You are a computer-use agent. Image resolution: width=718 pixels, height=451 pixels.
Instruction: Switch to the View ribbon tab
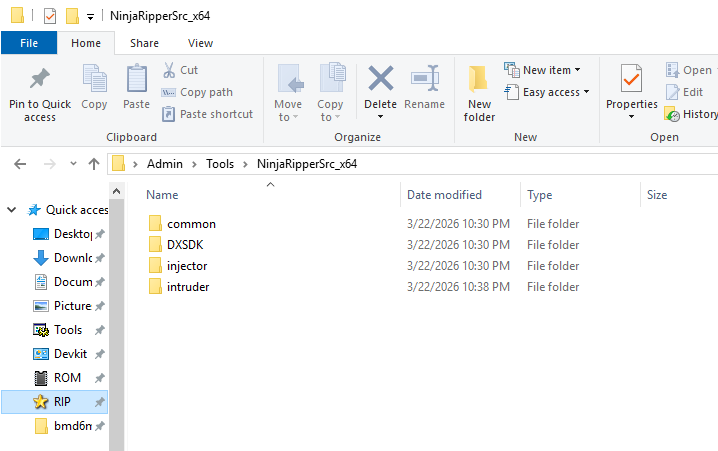200,43
